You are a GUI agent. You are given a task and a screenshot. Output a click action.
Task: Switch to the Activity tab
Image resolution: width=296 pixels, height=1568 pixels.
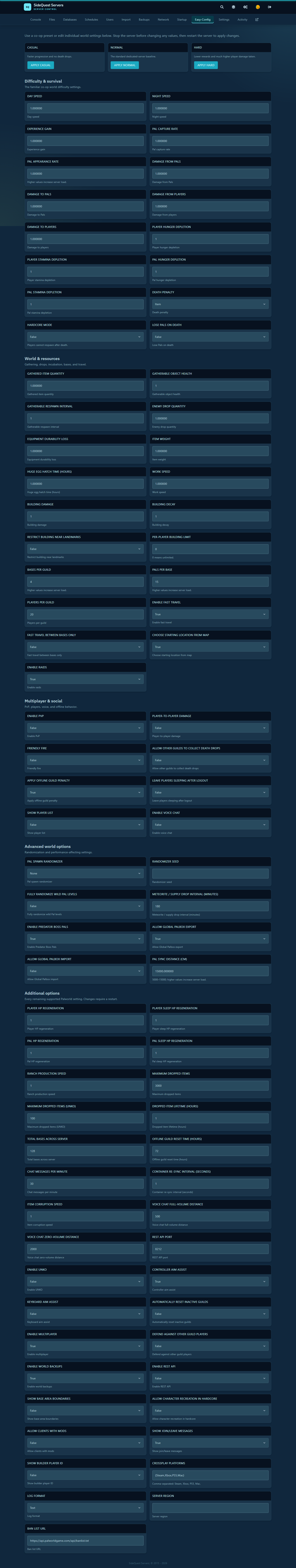click(242, 20)
